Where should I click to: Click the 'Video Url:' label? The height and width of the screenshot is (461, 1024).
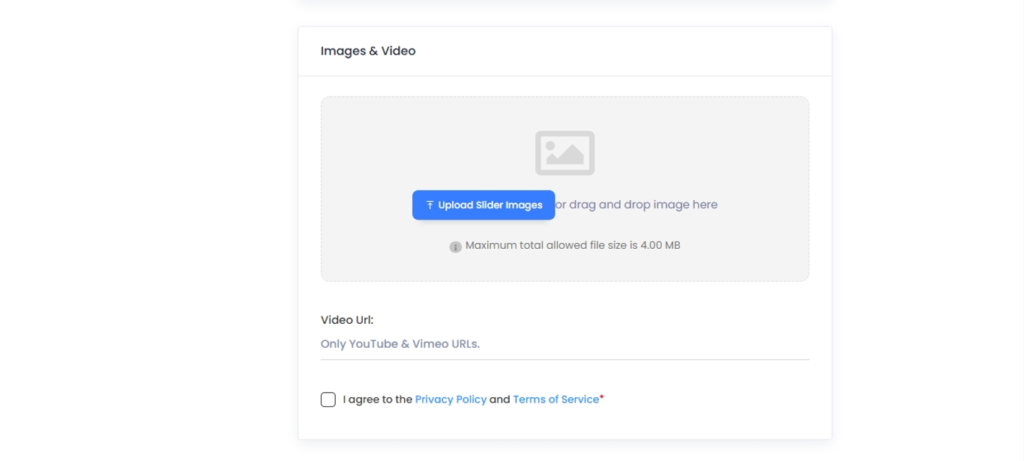347,320
